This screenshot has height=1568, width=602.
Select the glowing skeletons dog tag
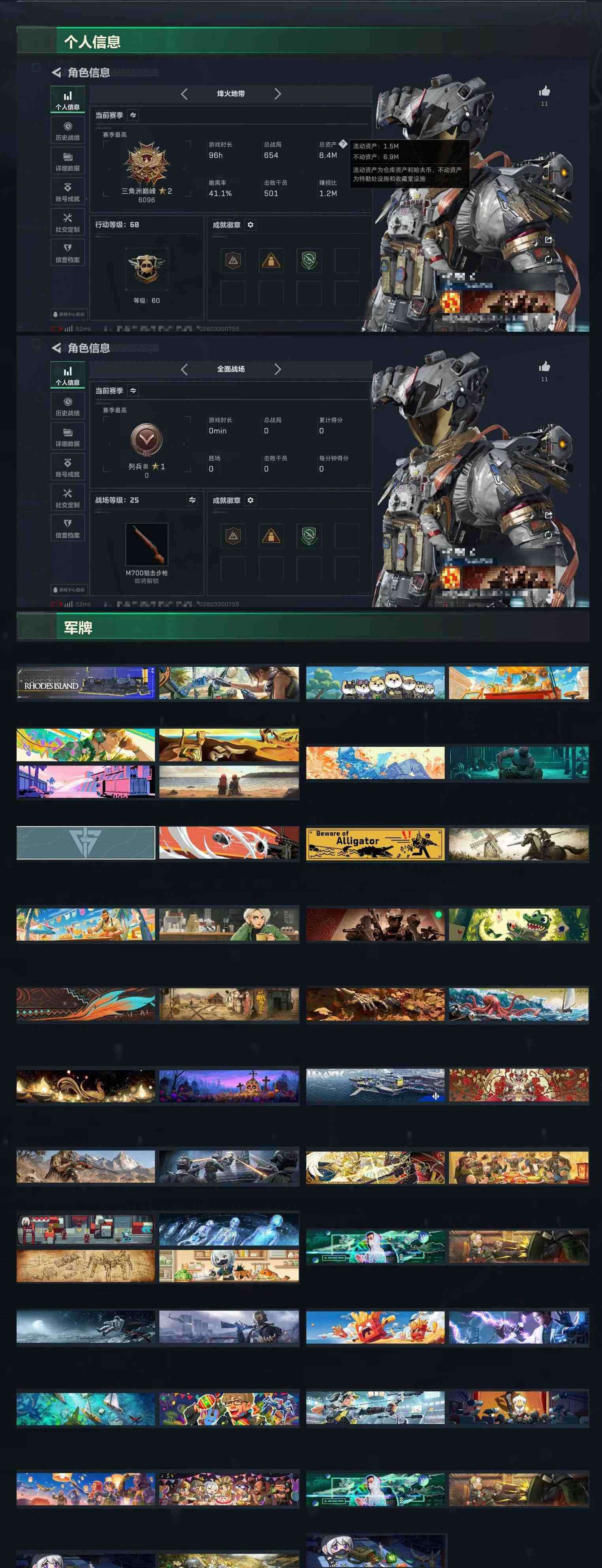[x=229, y=1230]
